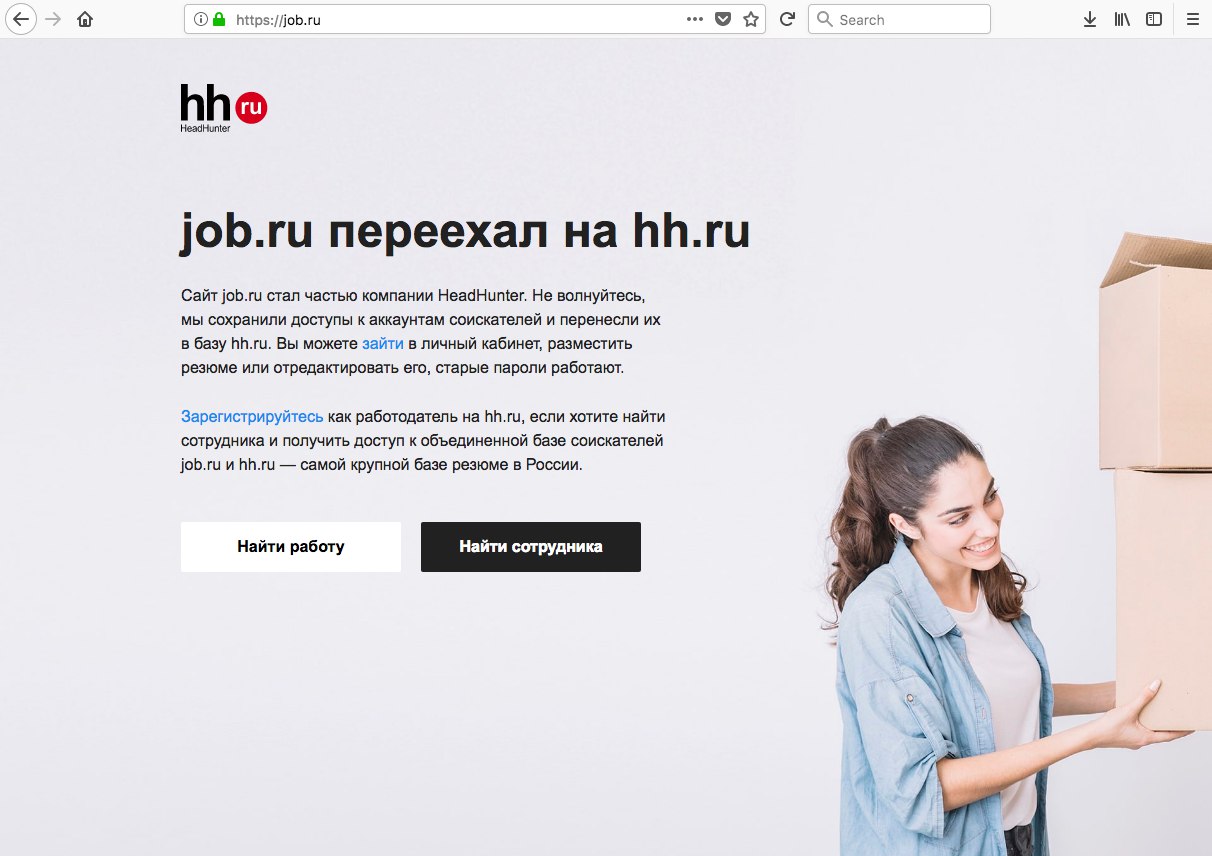Click the browser back arrow button
Image resolution: width=1212 pixels, height=856 pixels.
coord(20,19)
